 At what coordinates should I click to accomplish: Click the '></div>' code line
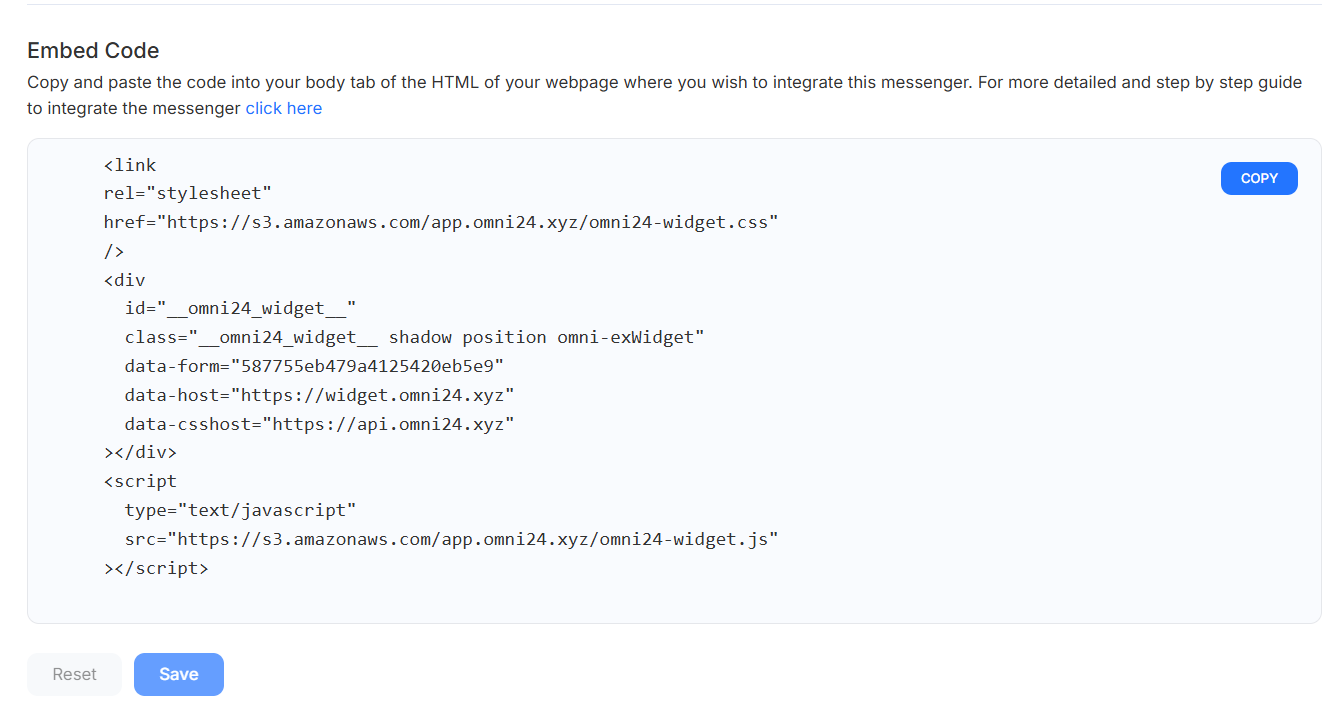140,453
